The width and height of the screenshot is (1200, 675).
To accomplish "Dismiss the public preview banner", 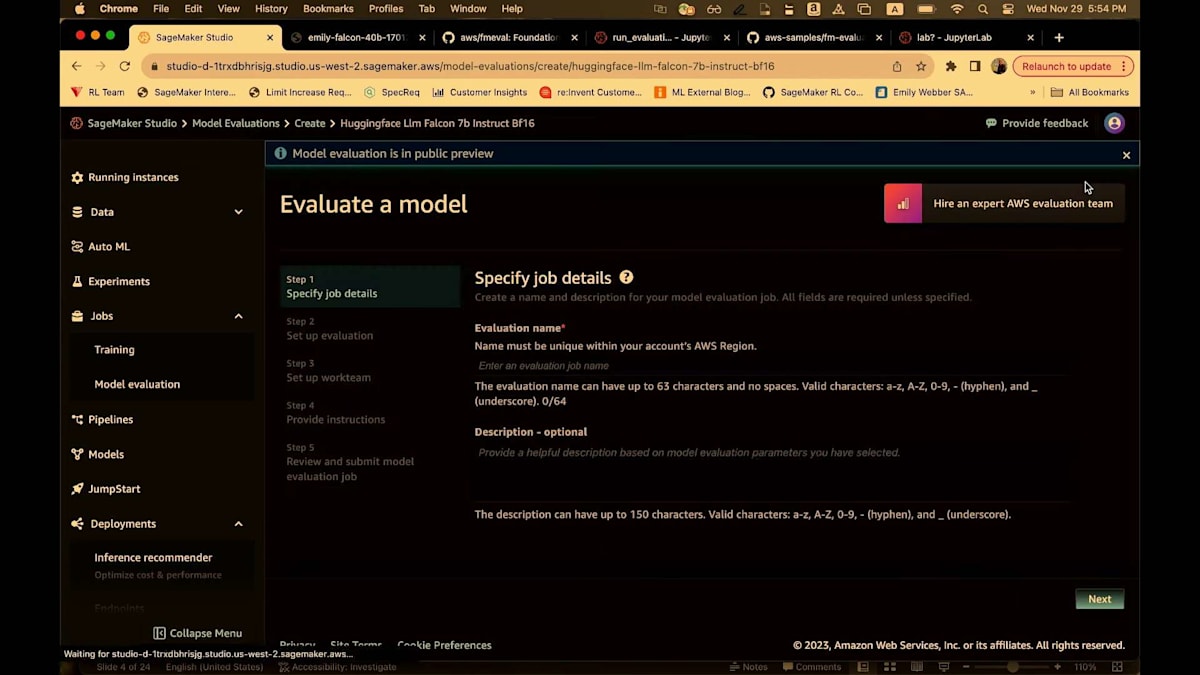I will coord(1126,155).
